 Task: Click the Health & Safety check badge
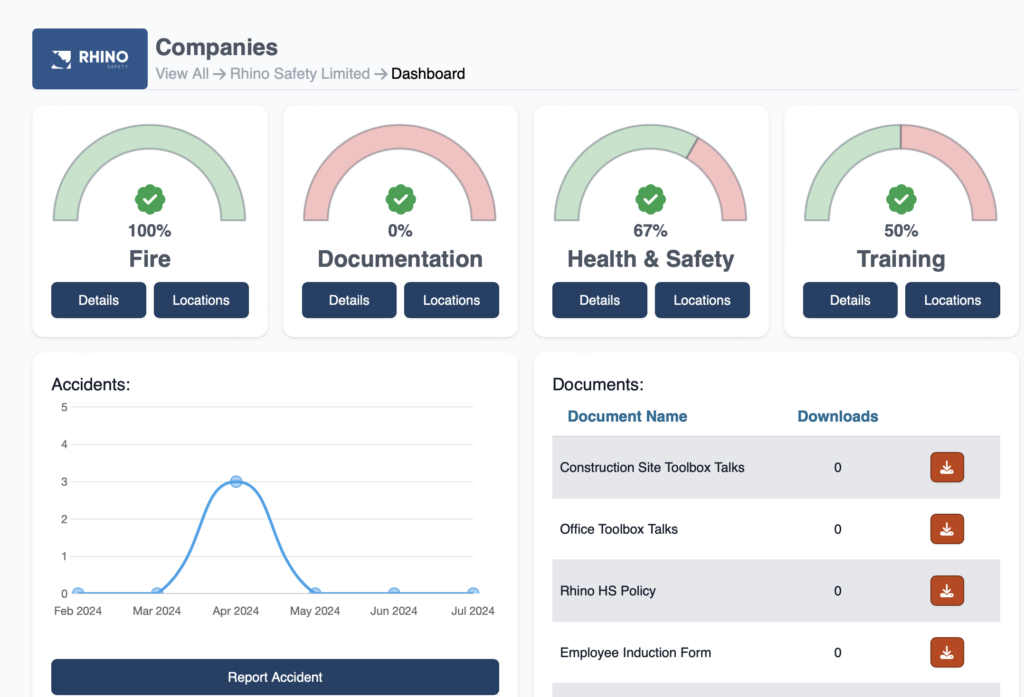point(650,199)
